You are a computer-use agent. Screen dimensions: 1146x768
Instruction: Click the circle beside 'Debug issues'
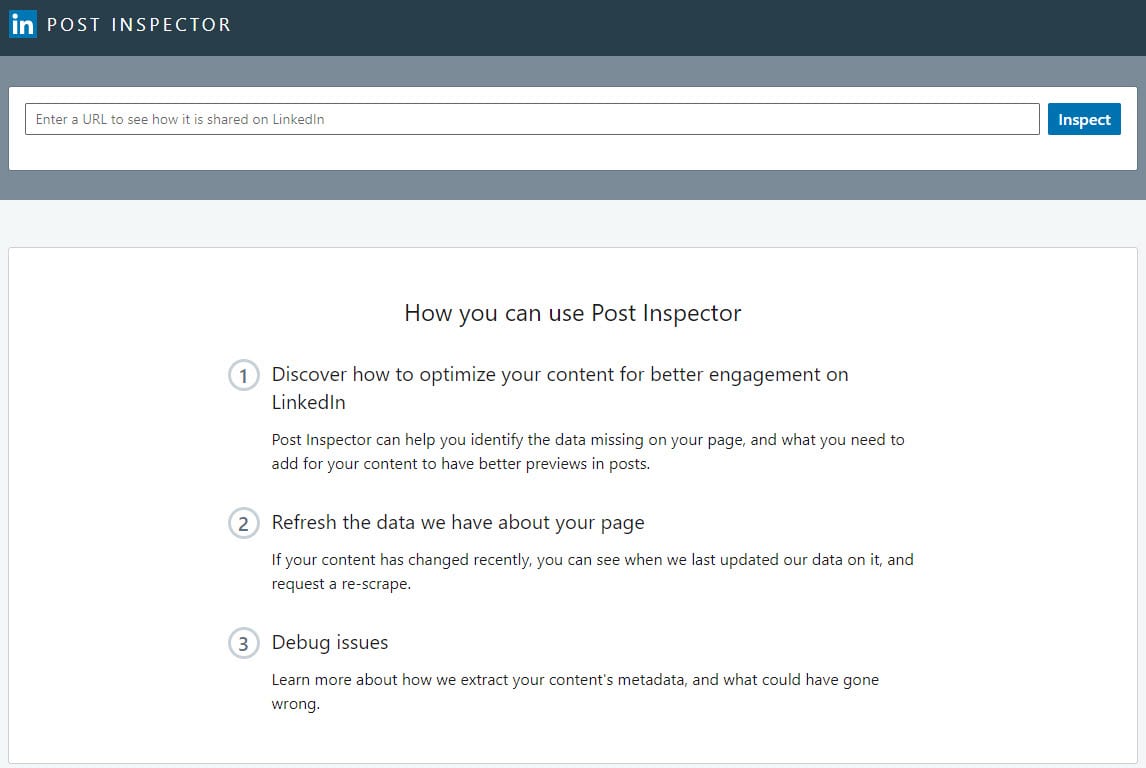coord(243,643)
